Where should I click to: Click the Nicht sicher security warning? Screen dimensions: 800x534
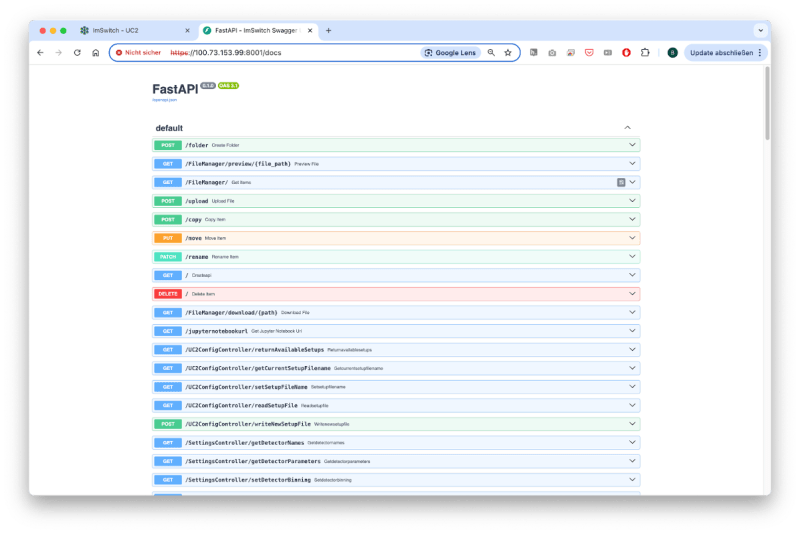(x=138, y=53)
